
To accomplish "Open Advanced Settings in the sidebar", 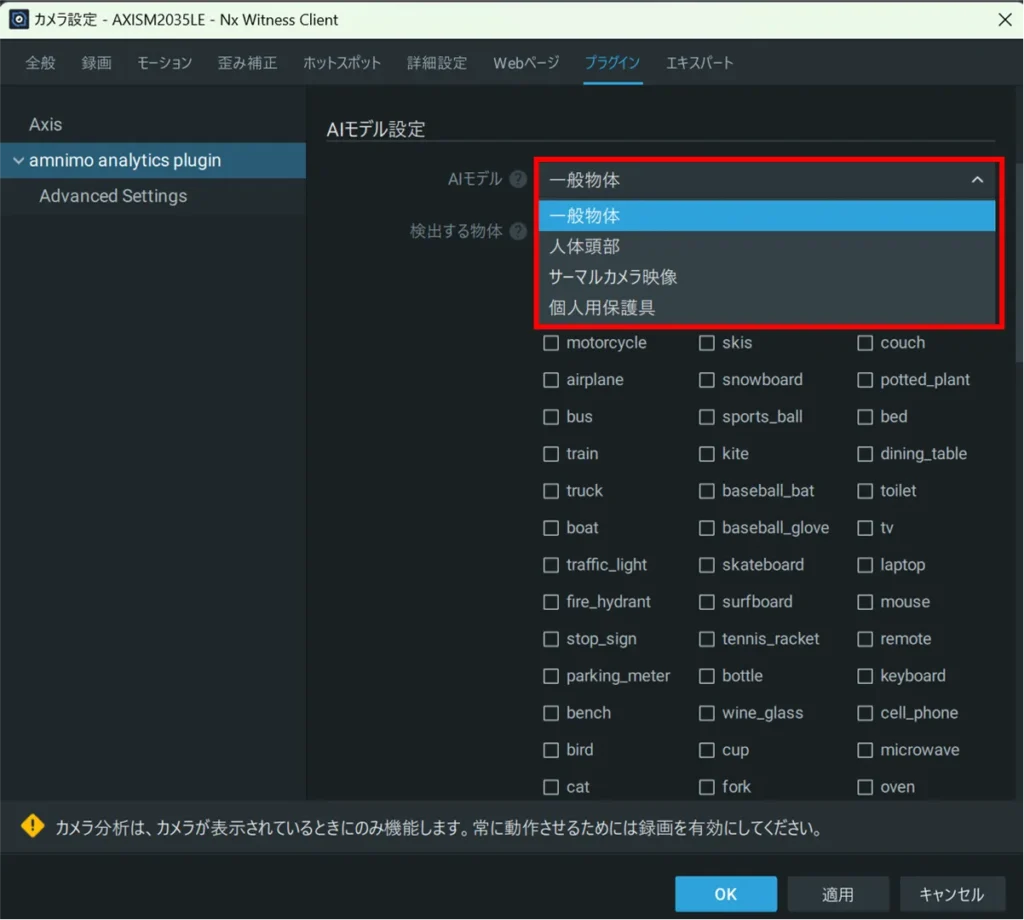I will pos(113,196).
